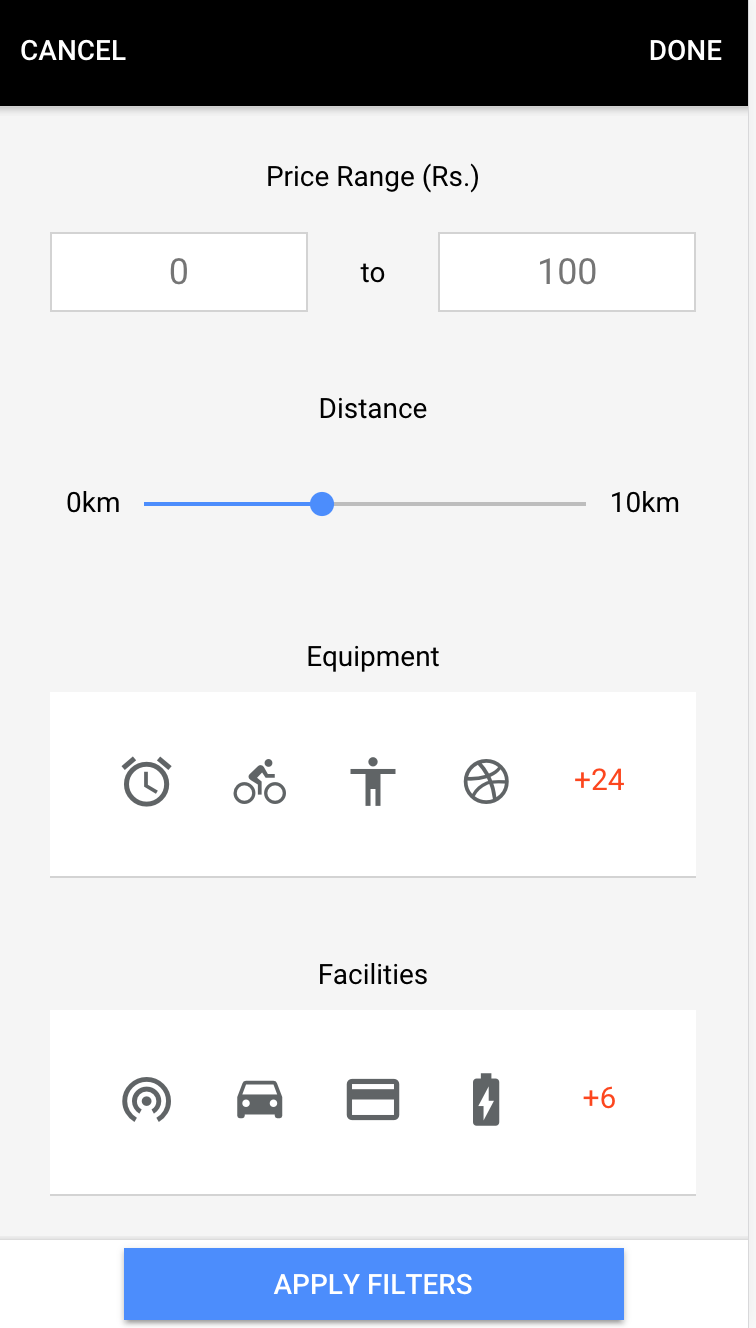Select the credit card payment facility icon
This screenshot has width=756, height=1328.
tap(373, 1099)
